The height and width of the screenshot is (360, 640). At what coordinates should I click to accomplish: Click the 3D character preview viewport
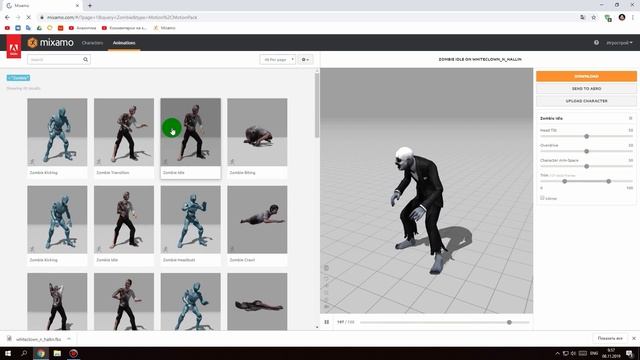[427, 191]
